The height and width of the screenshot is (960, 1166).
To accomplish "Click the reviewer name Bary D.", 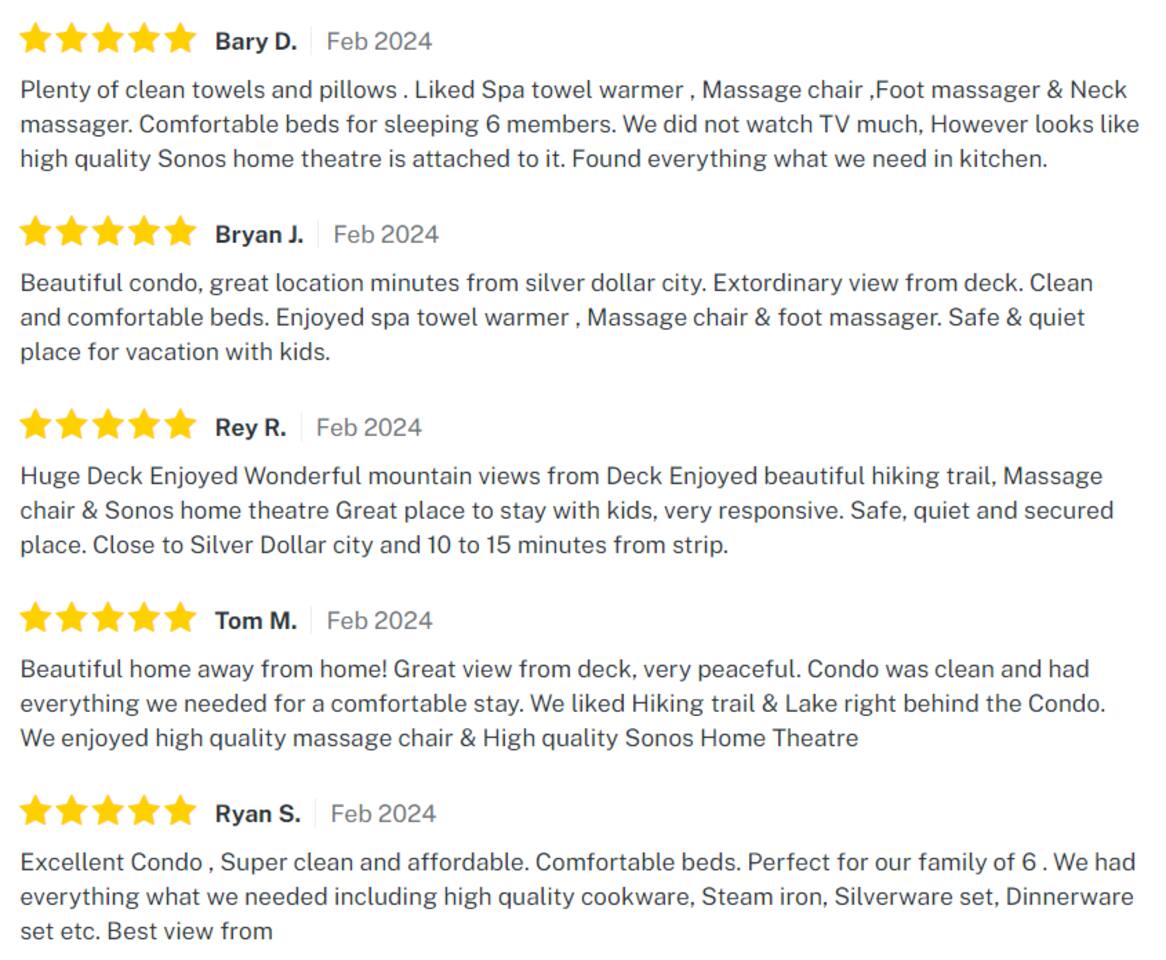I will pyautogui.click(x=256, y=41).
